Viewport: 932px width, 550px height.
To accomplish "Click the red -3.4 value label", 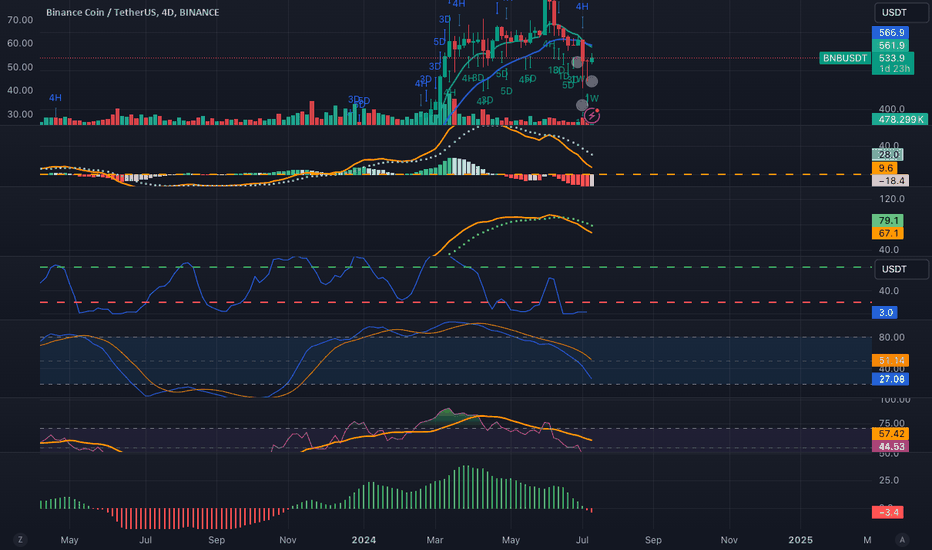I will (888, 512).
